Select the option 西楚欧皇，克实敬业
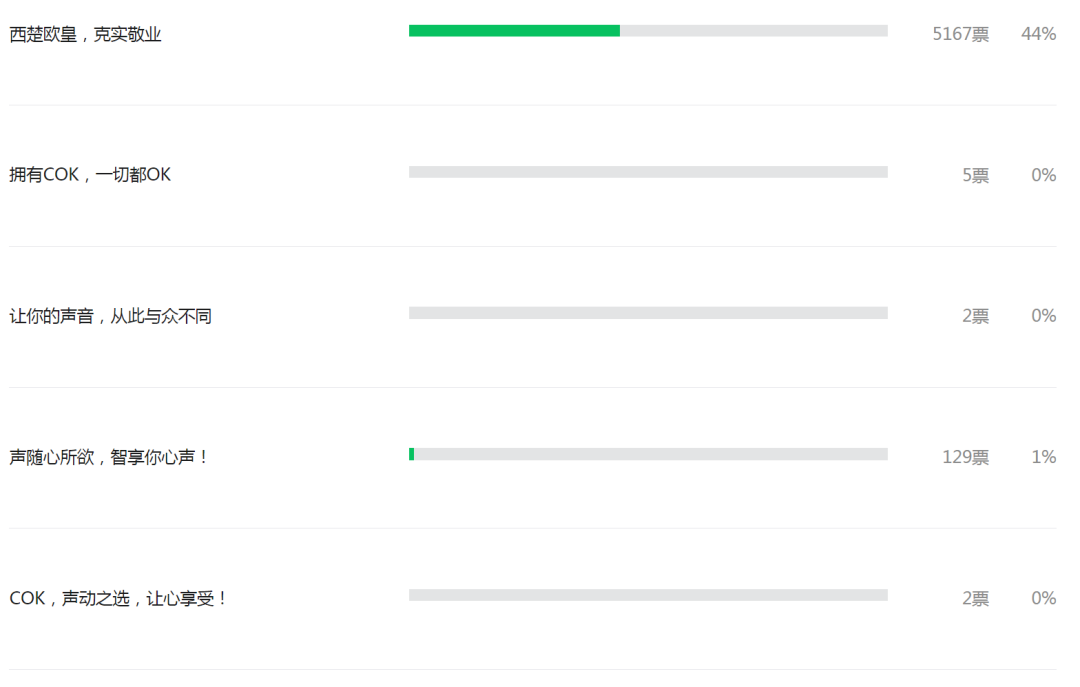1080x687 pixels. coord(85,34)
